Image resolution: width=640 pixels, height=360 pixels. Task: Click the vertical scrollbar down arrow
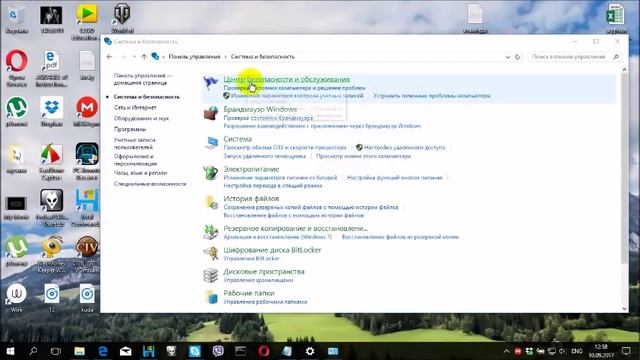tap(624, 309)
